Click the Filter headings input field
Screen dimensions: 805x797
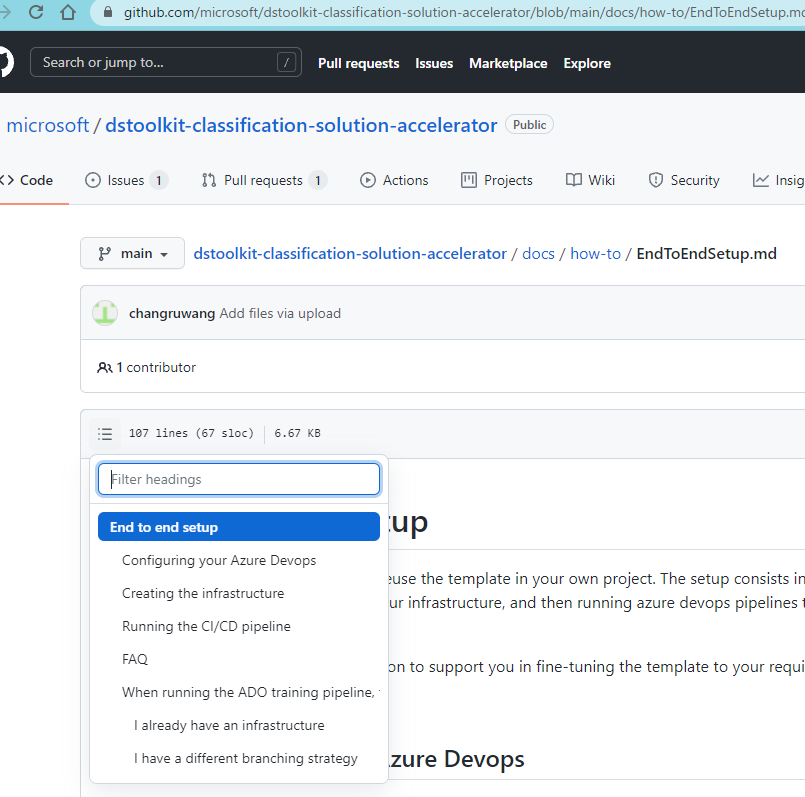point(239,479)
